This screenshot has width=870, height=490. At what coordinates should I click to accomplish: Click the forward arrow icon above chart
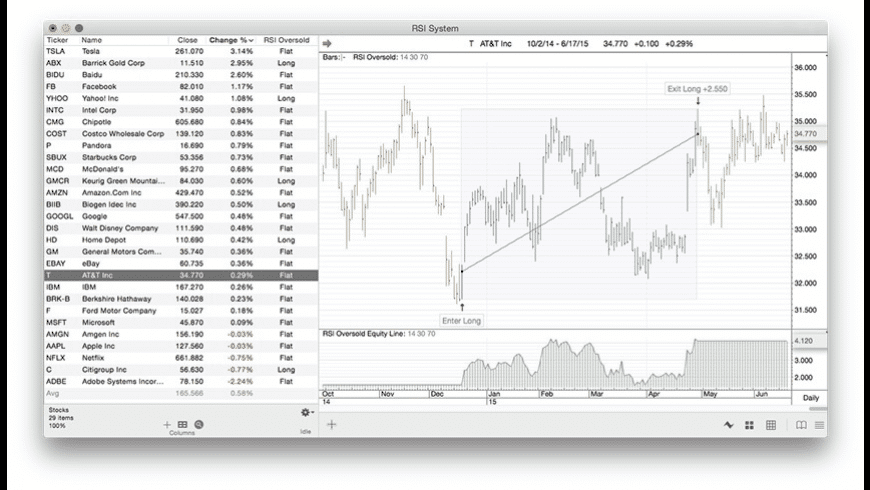327,43
